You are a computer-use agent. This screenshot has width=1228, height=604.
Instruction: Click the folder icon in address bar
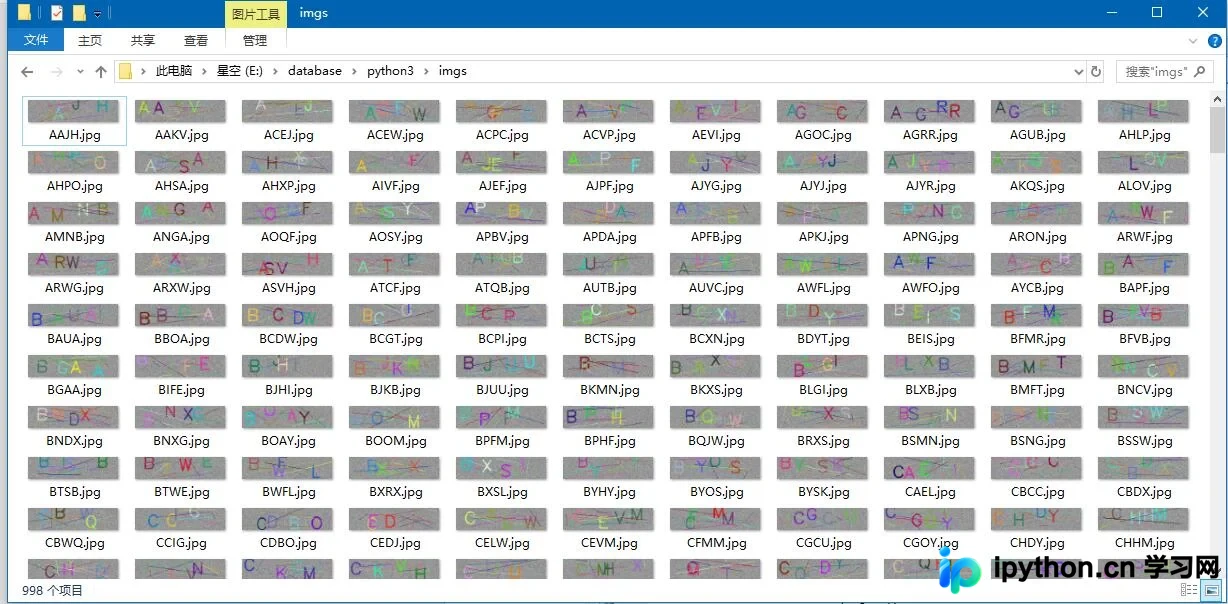(125, 72)
